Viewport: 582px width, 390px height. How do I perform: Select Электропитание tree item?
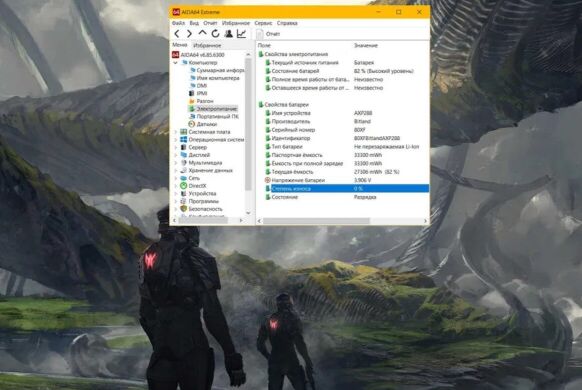coord(217,109)
